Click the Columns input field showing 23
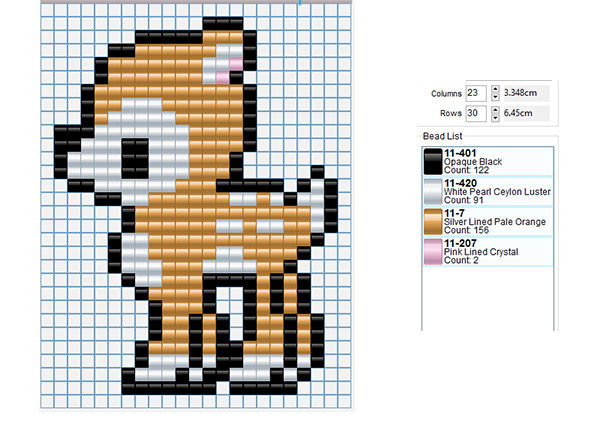This screenshot has height=440, width=600. (x=476, y=93)
